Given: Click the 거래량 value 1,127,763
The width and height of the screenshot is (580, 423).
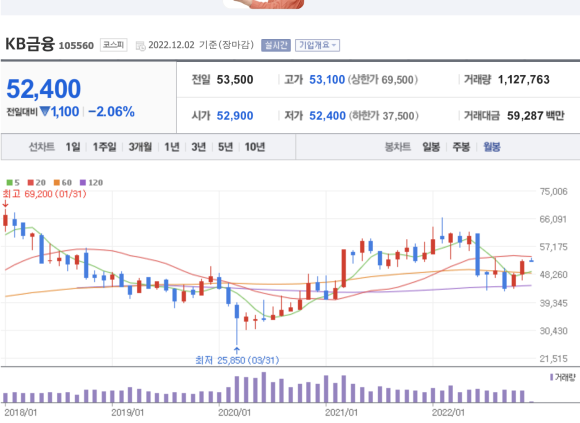Looking at the screenshot, I should (524, 79).
